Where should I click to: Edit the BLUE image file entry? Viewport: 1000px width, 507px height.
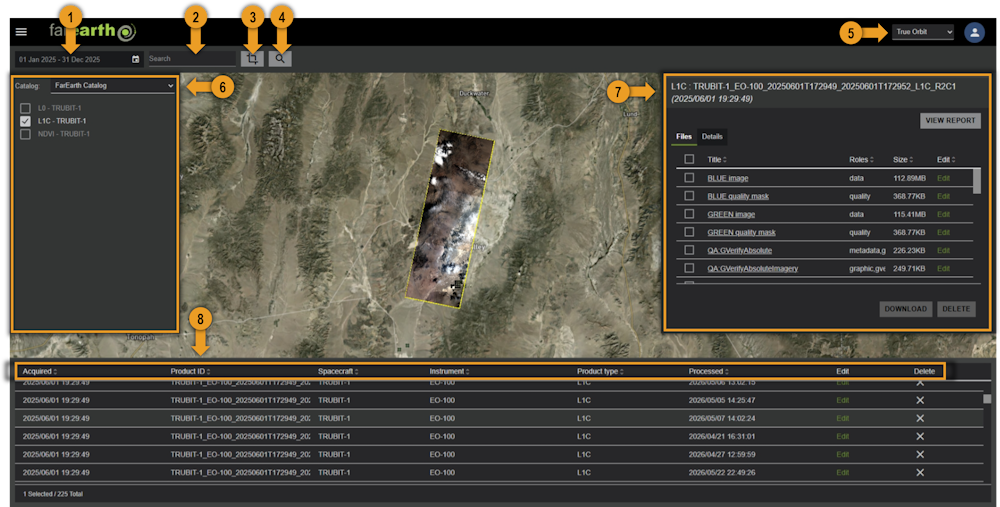pyautogui.click(x=943, y=179)
